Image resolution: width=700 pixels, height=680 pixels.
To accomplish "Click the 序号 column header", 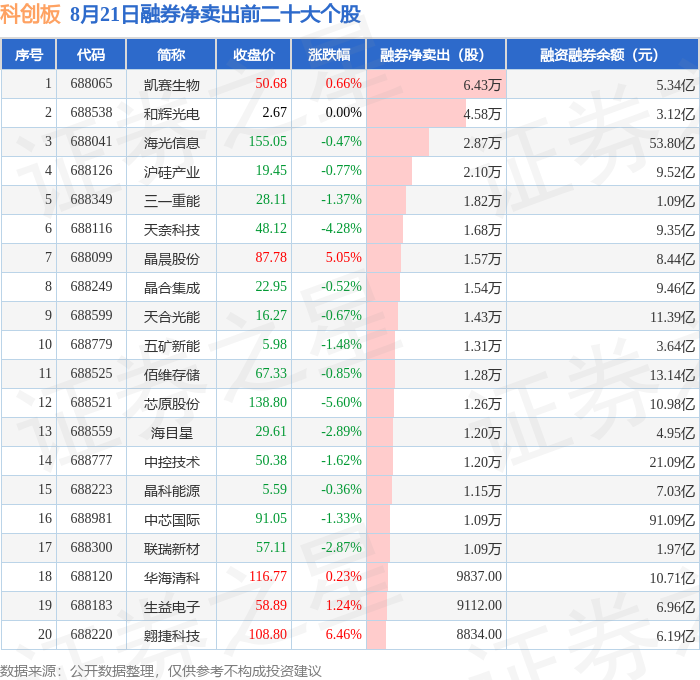I will 29,54.
